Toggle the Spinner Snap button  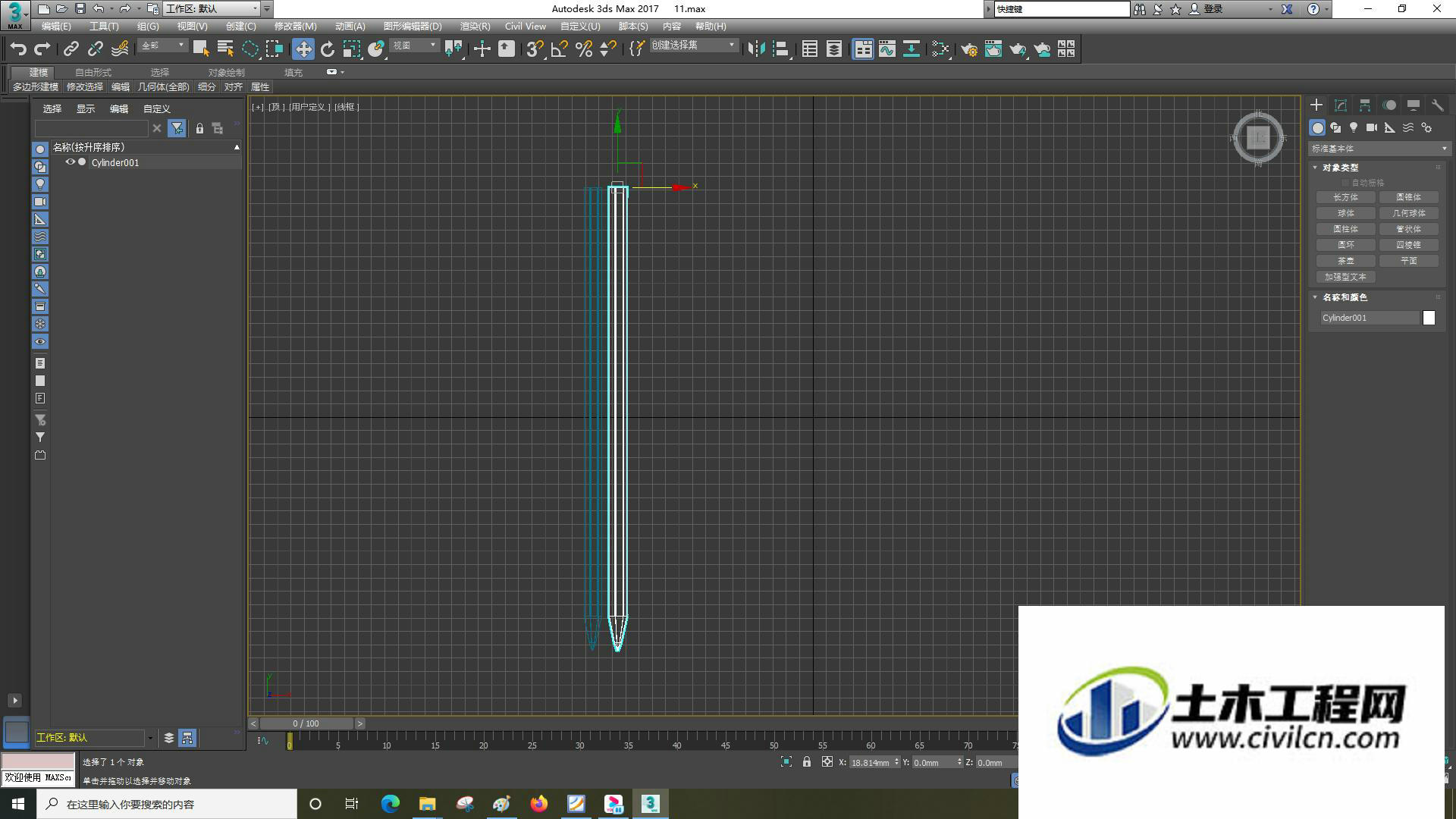608,49
